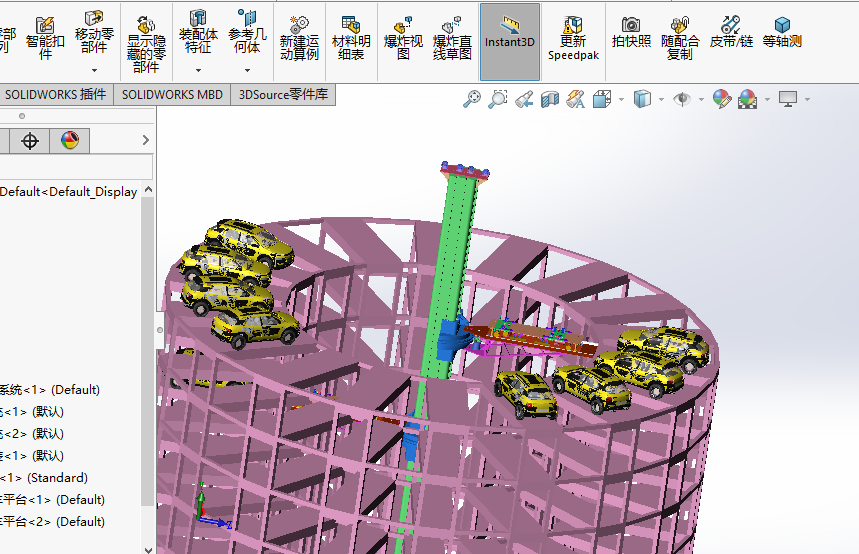Open the 移动零部件 dropdown arrow

tap(94, 70)
